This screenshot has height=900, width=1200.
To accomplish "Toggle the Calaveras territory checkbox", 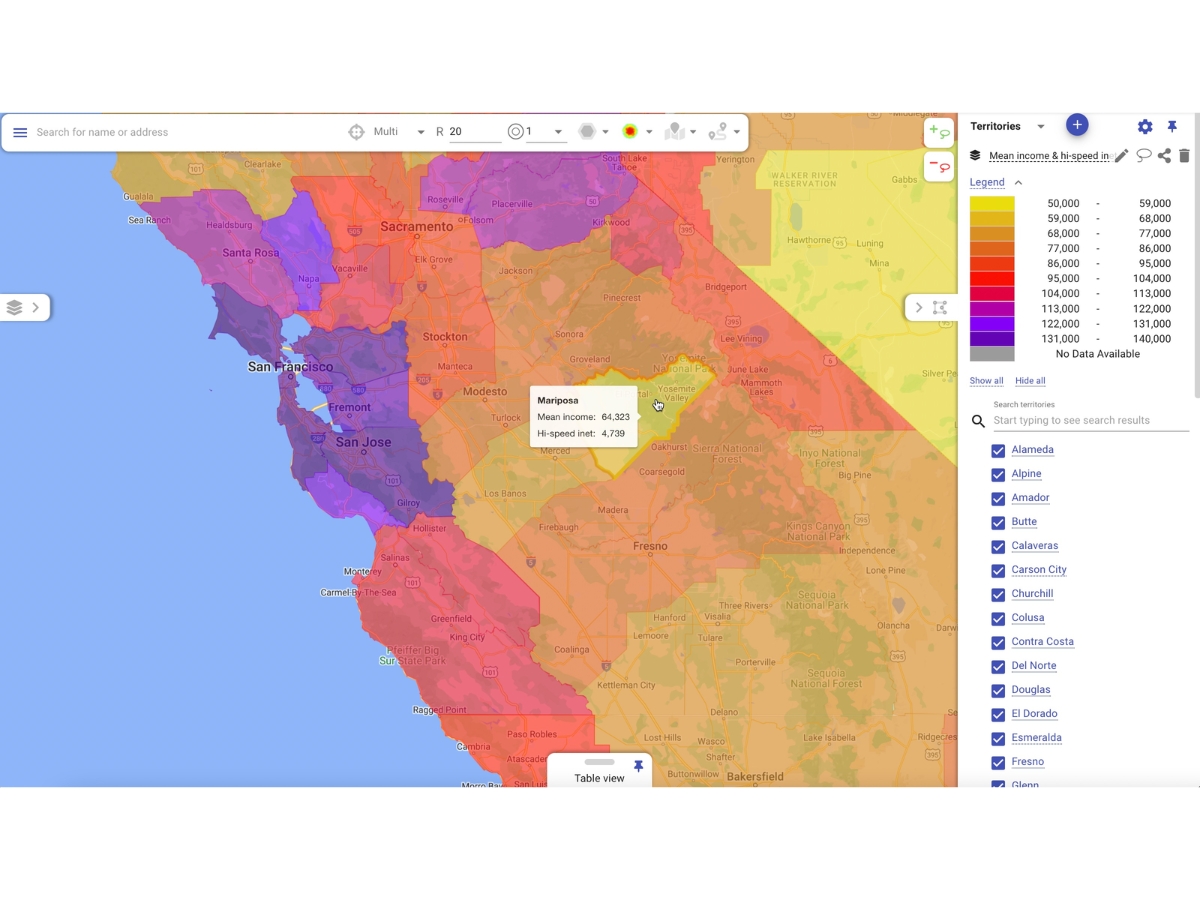I will click(997, 546).
